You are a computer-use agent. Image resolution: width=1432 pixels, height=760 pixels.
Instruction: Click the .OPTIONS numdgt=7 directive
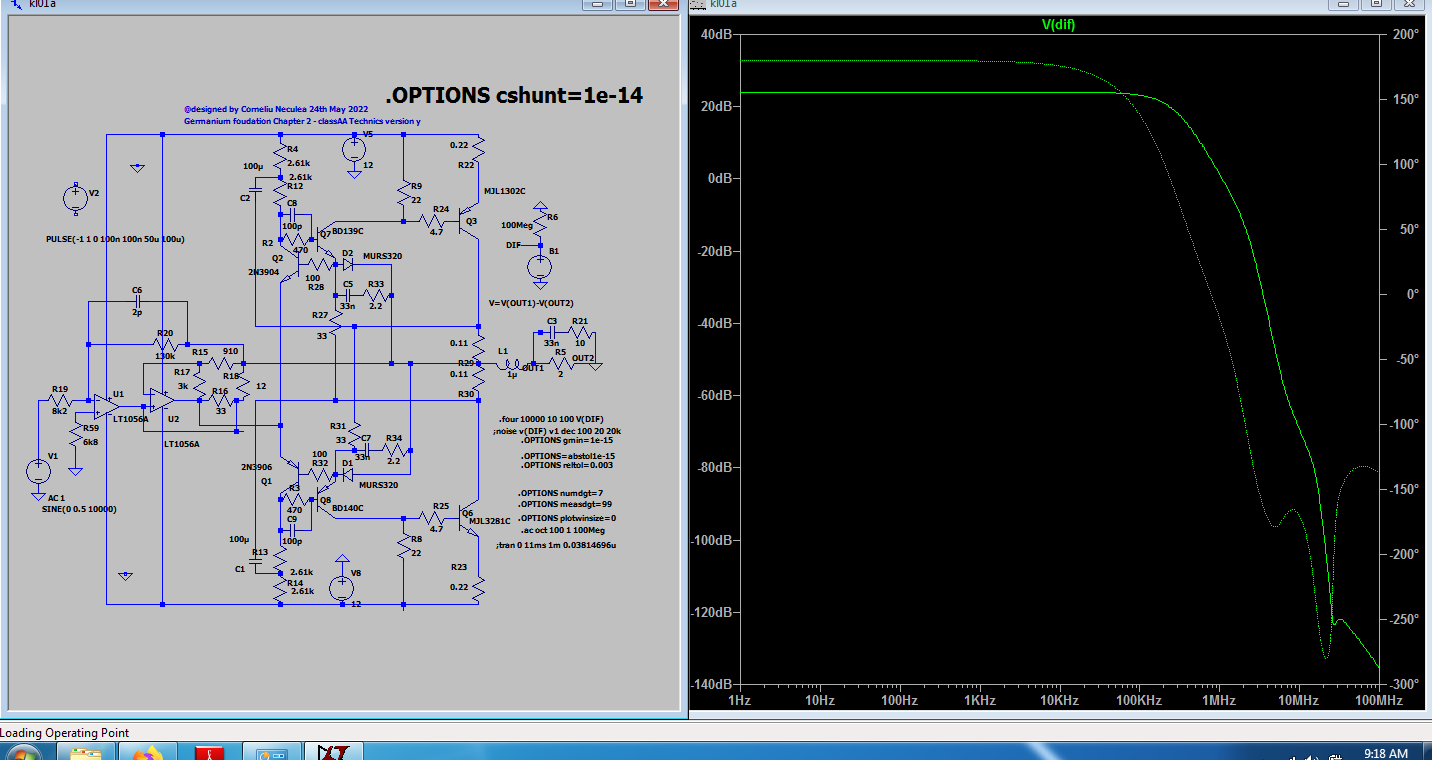point(560,493)
